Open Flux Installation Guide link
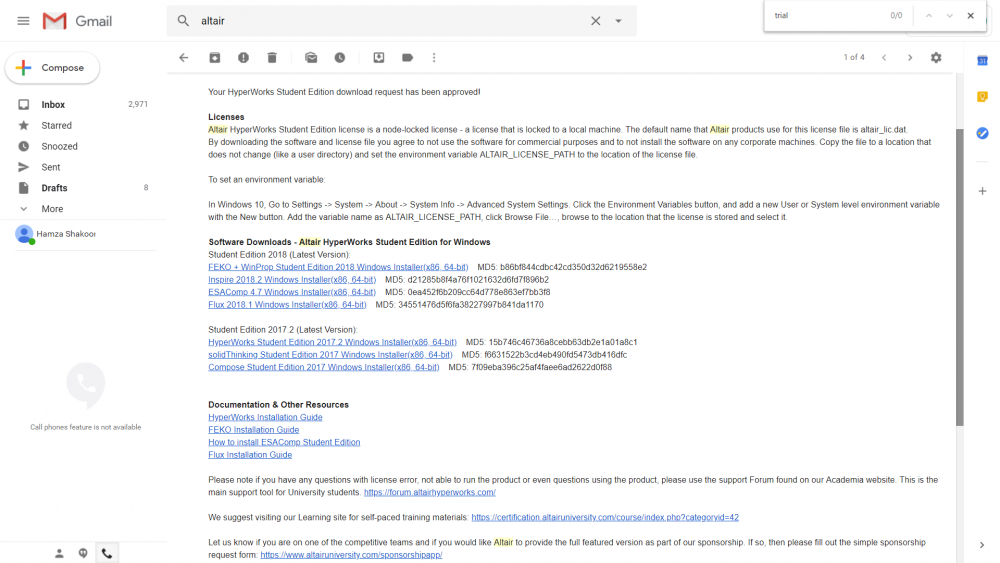This screenshot has width=1000, height=563. 250,455
